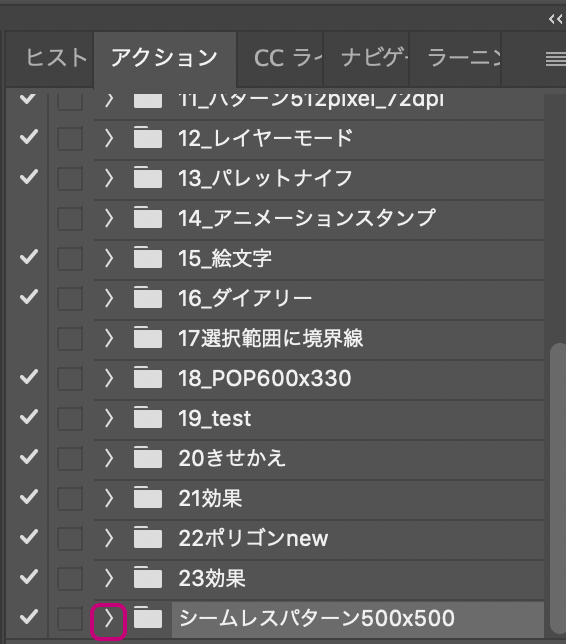Screen dimensions: 566x644
Task: Click the folder icon of シームレスパターン500x500
Action: coord(148,617)
